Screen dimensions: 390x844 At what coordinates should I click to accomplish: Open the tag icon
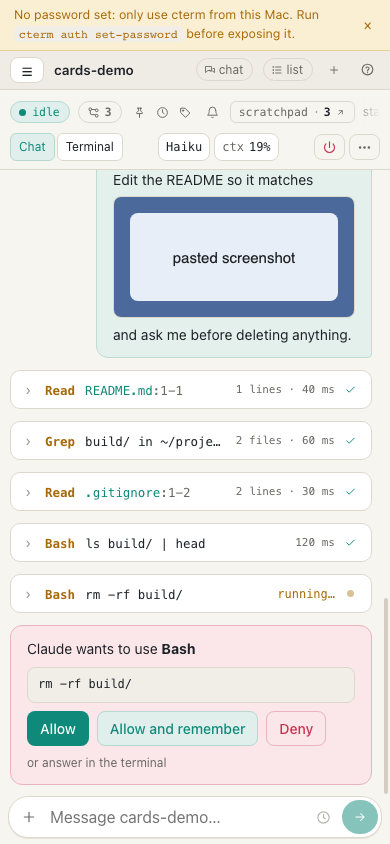click(185, 112)
